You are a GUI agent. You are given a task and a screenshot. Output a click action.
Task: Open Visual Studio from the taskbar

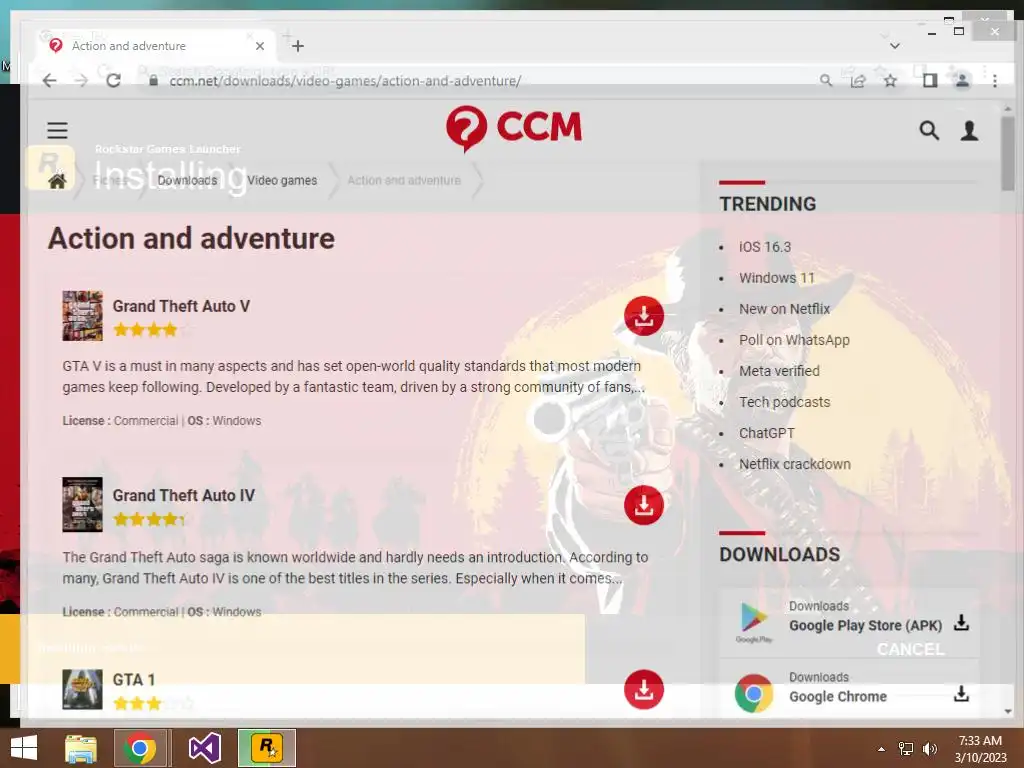205,748
